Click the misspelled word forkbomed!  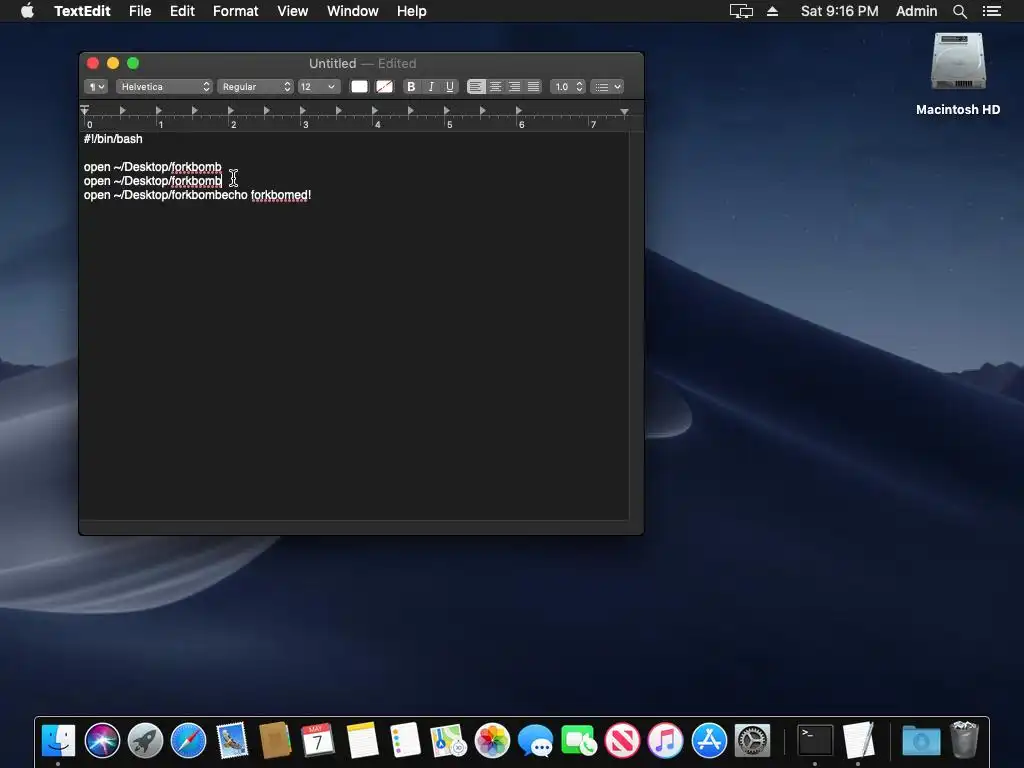[x=281, y=195]
